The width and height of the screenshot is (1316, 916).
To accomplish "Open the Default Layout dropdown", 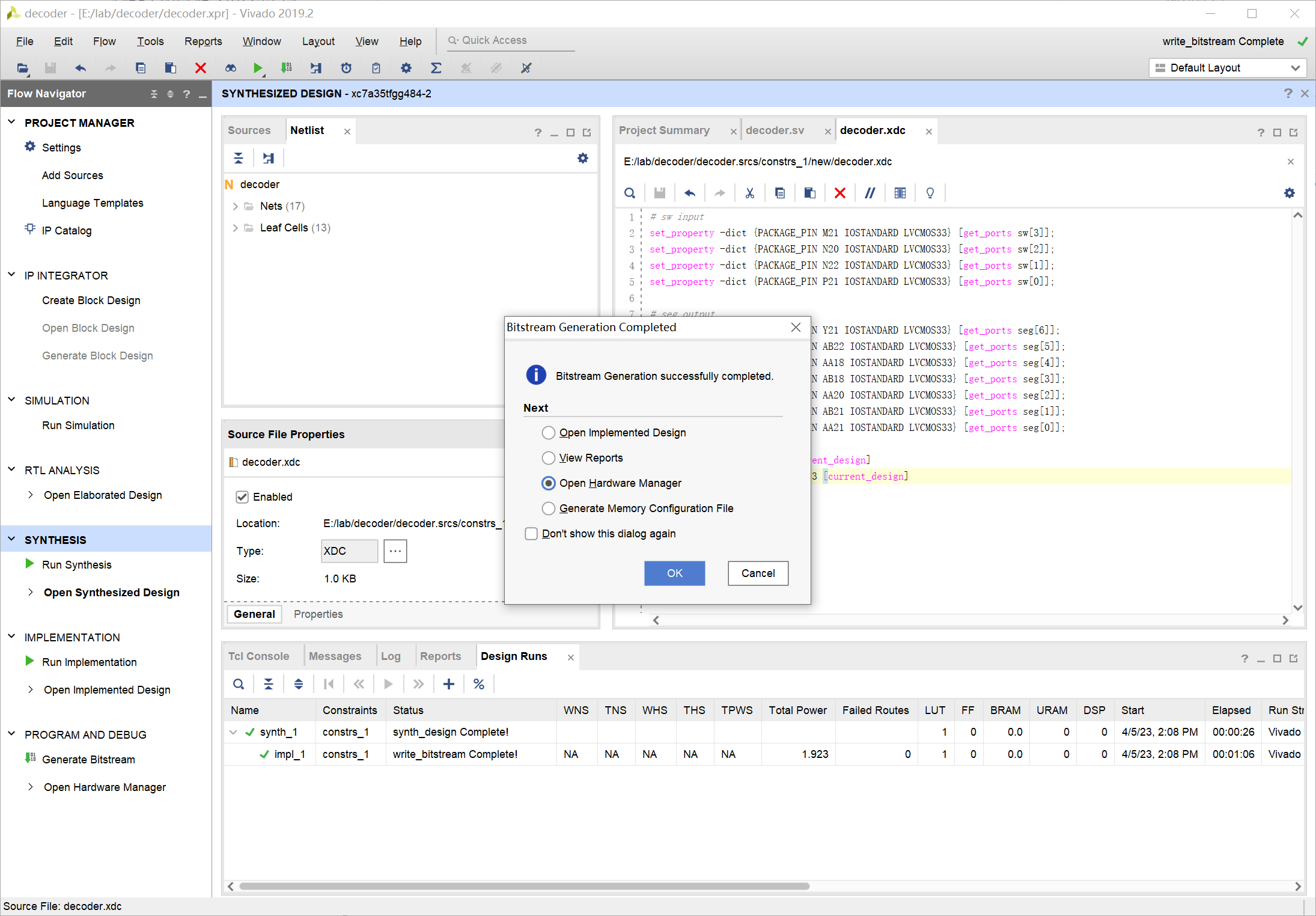I will point(1227,68).
